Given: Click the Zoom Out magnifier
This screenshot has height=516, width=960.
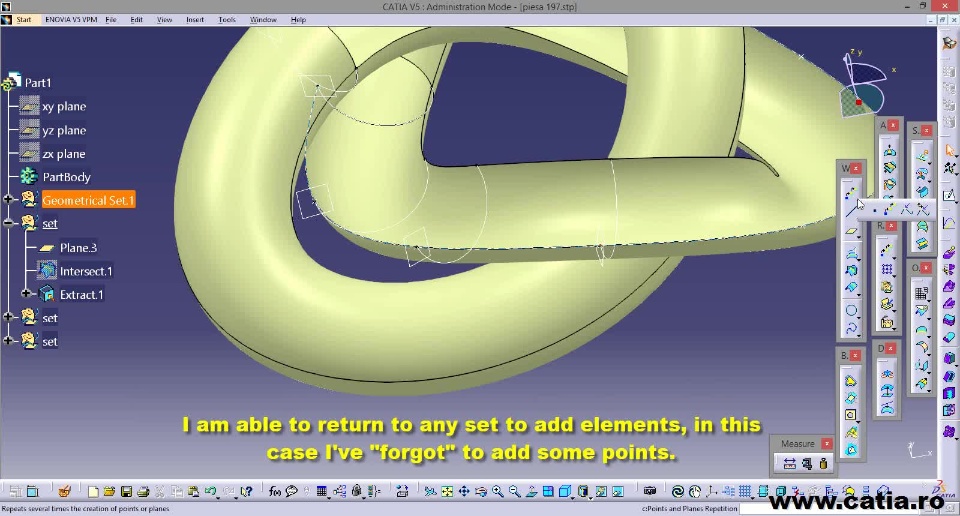Looking at the screenshot, I should [x=514, y=491].
